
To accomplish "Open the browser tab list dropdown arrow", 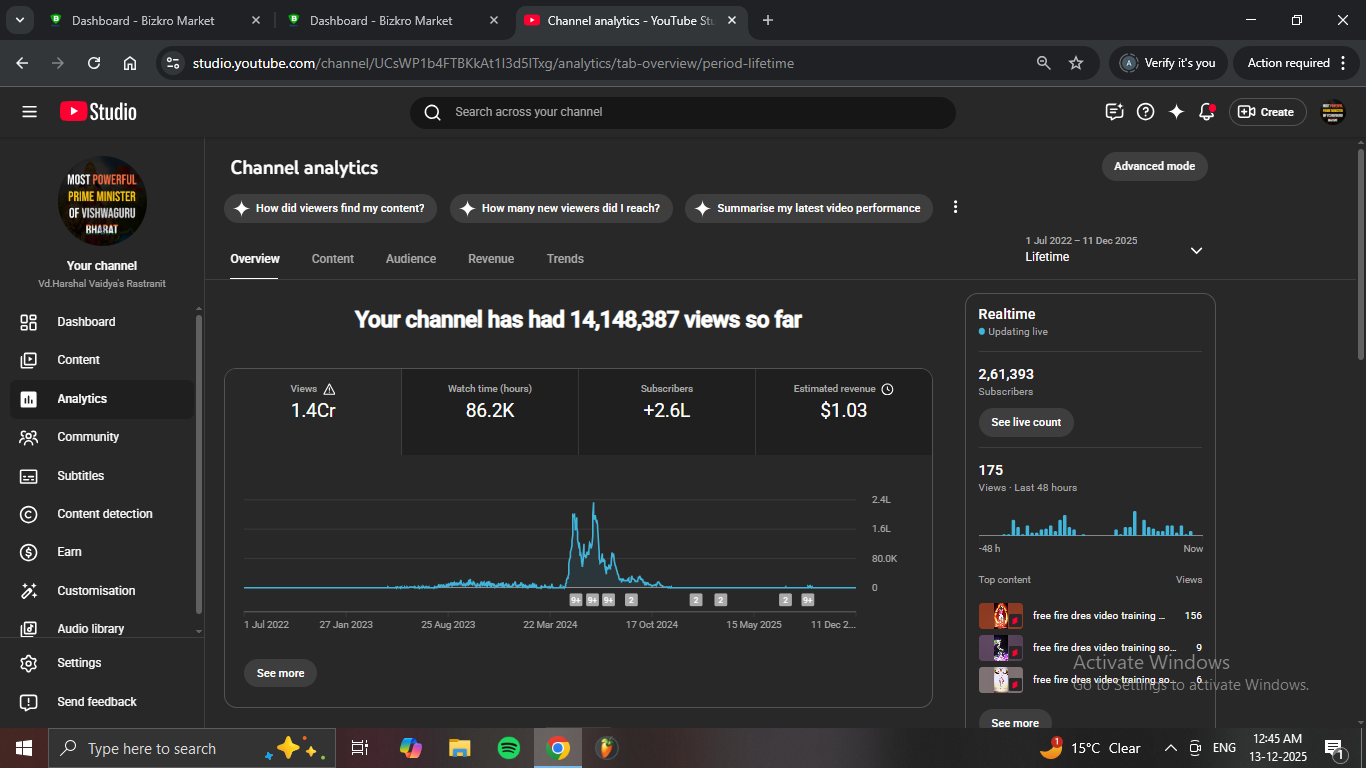I will click(19, 20).
